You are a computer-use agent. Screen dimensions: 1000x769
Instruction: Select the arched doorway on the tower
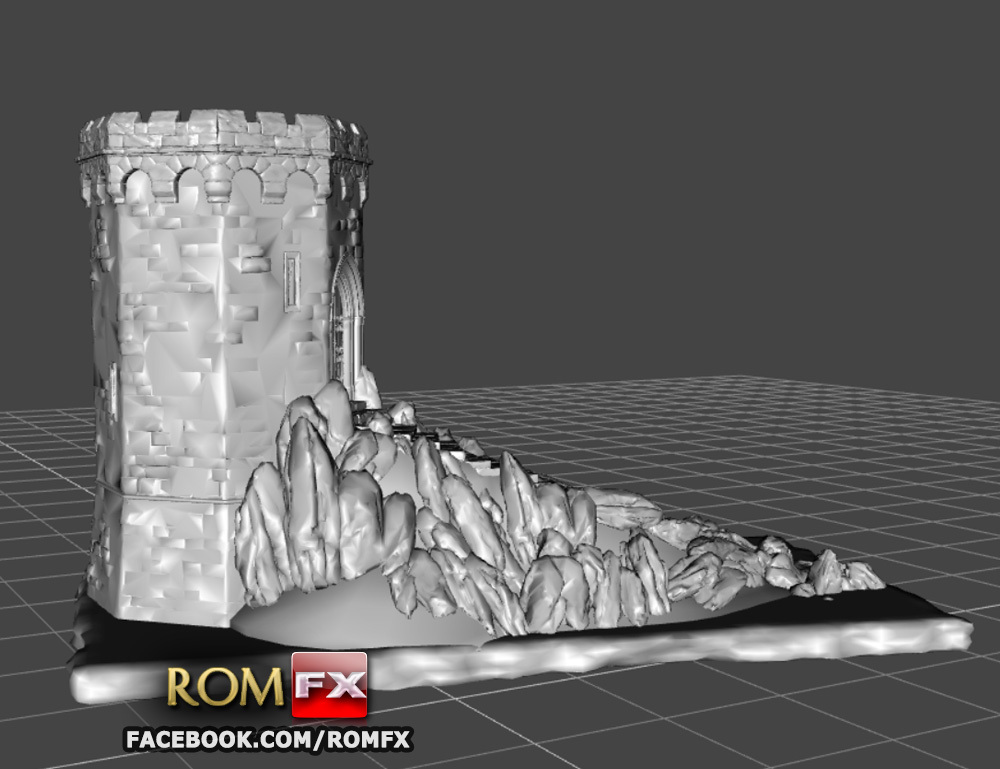(x=348, y=325)
